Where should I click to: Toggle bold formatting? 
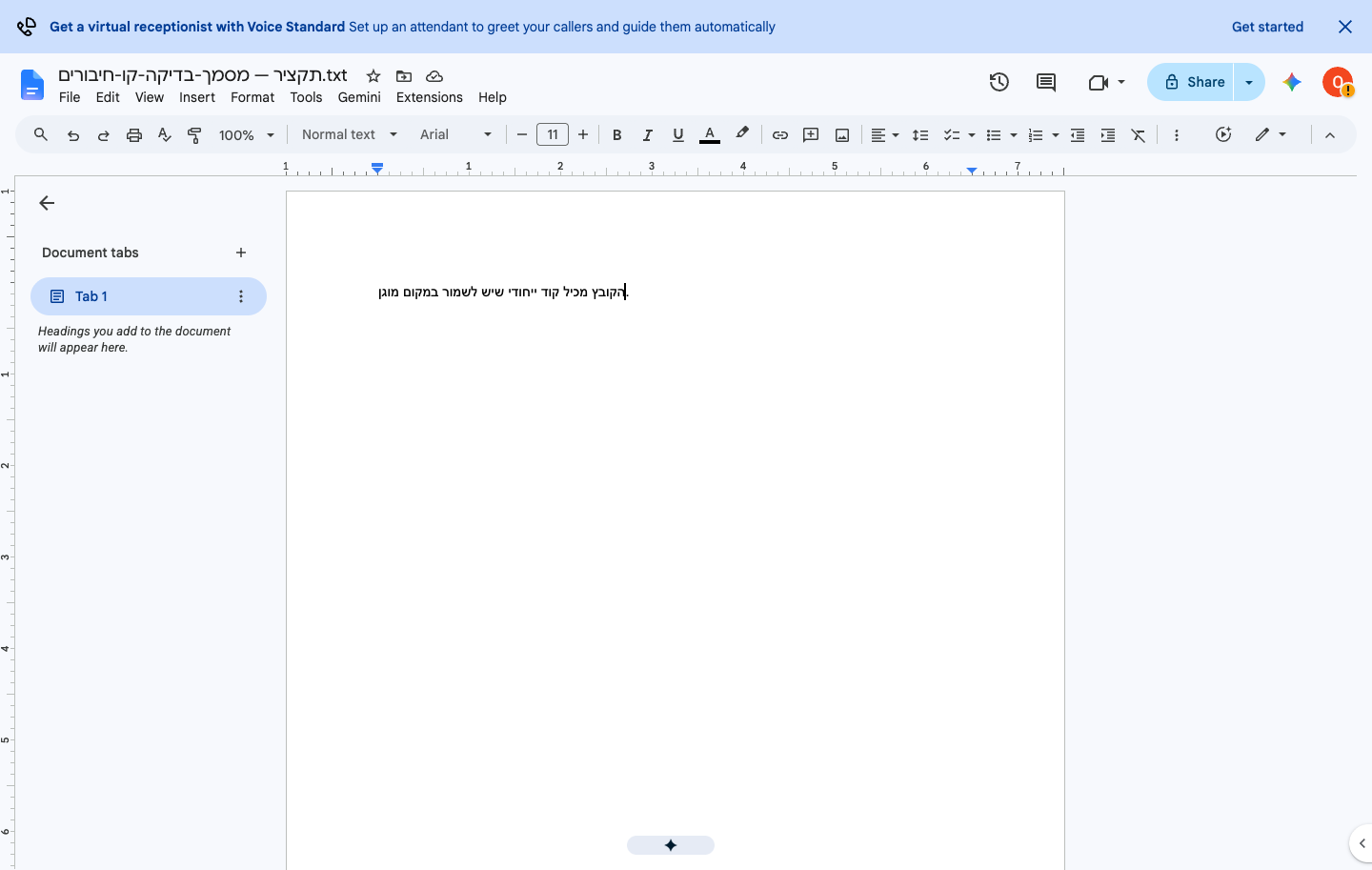(617, 135)
